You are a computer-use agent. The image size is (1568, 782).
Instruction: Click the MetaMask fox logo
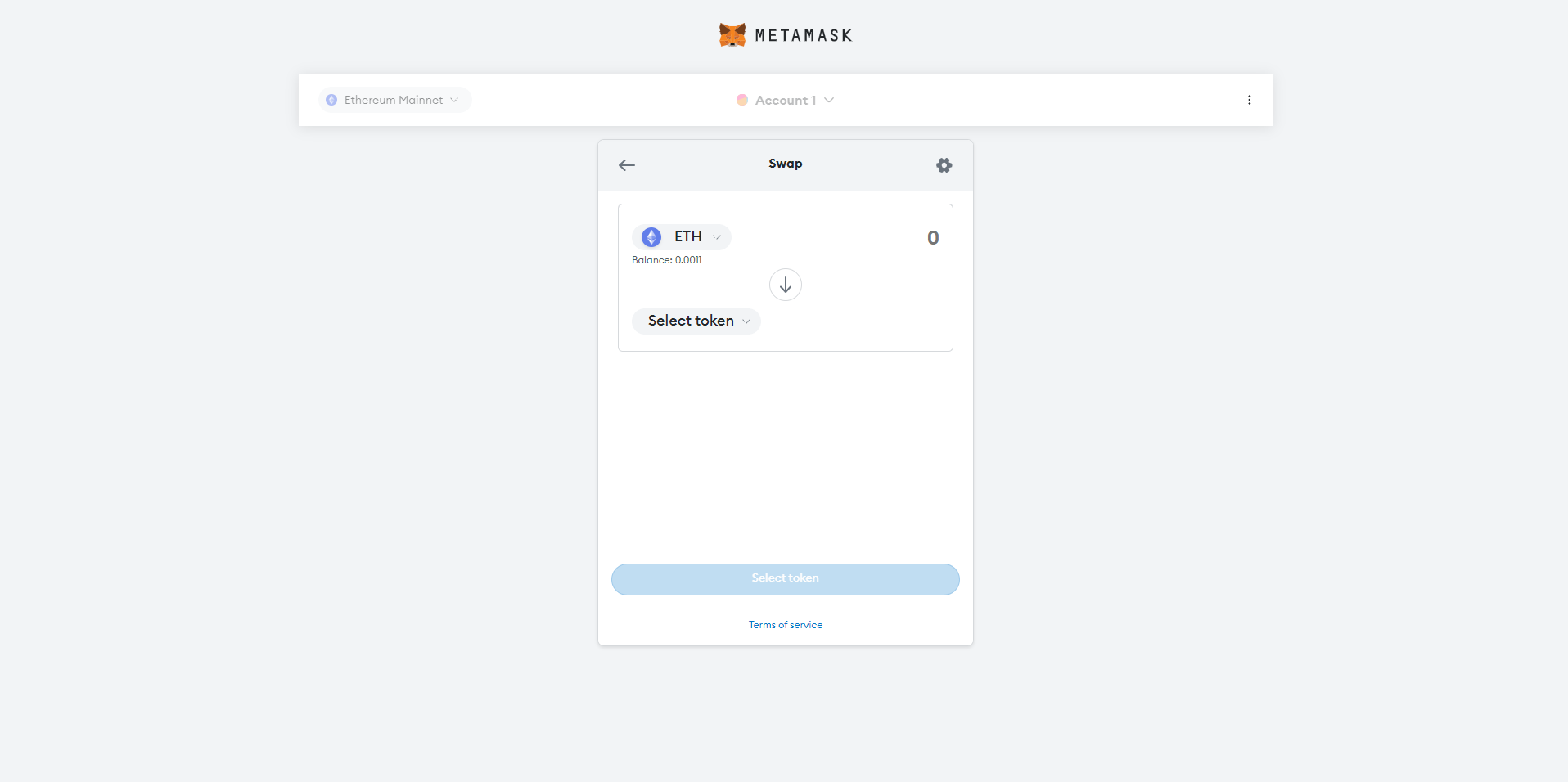coord(732,35)
